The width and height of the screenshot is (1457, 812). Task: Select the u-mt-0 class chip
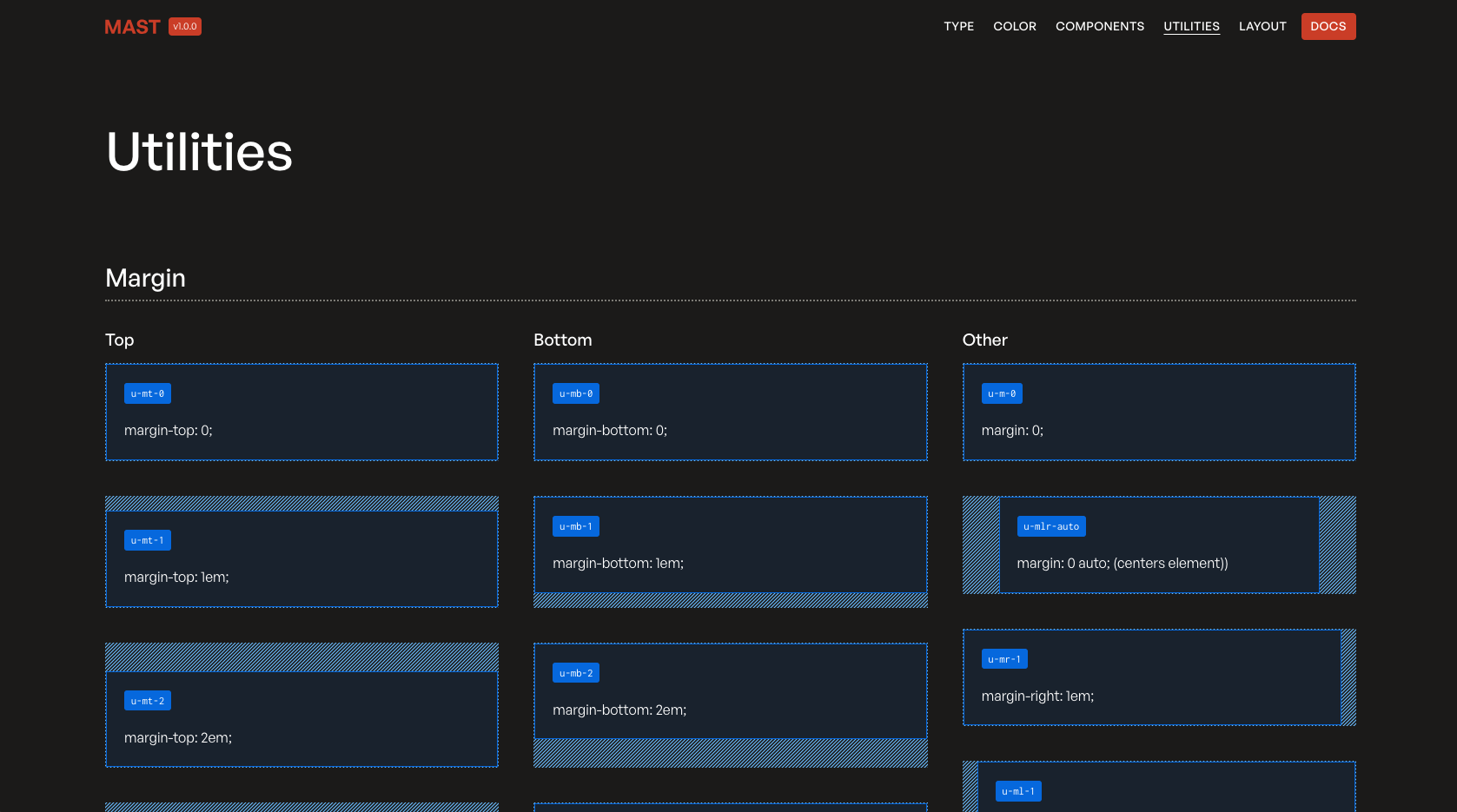(x=147, y=393)
